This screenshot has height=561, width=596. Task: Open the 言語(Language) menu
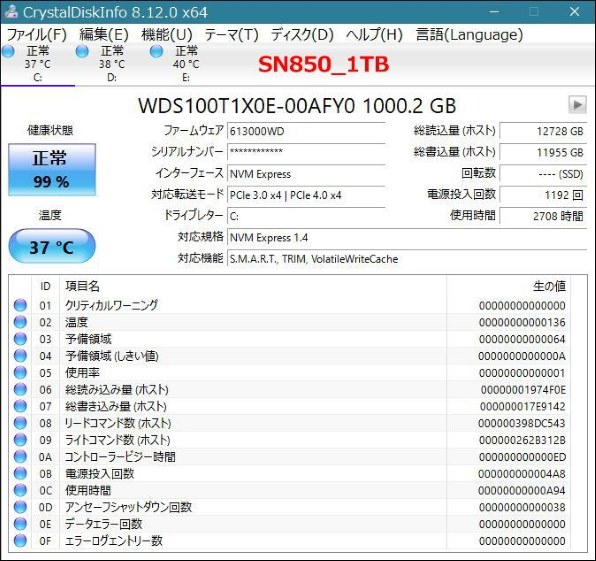pyautogui.click(x=469, y=35)
